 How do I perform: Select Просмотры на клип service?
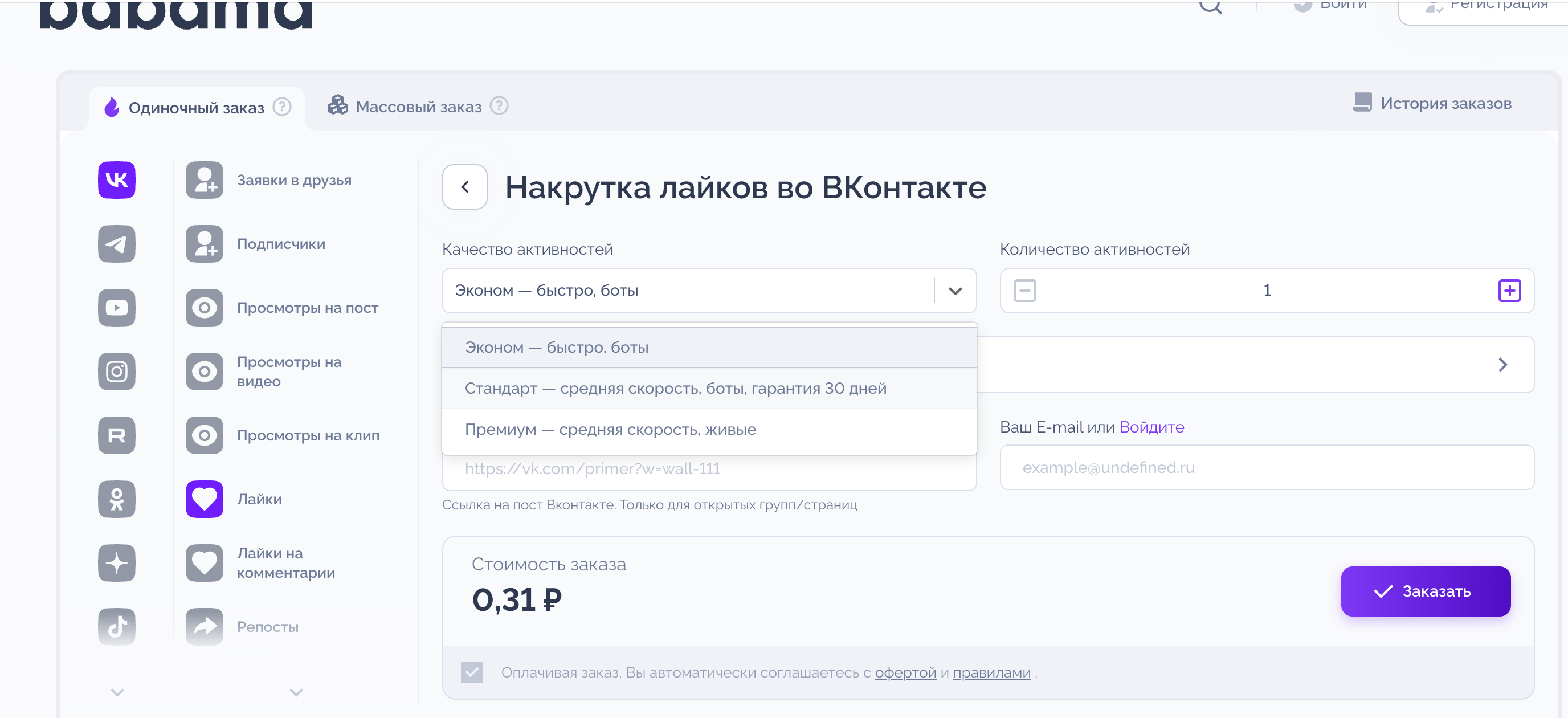pyautogui.click(x=309, y=435)
